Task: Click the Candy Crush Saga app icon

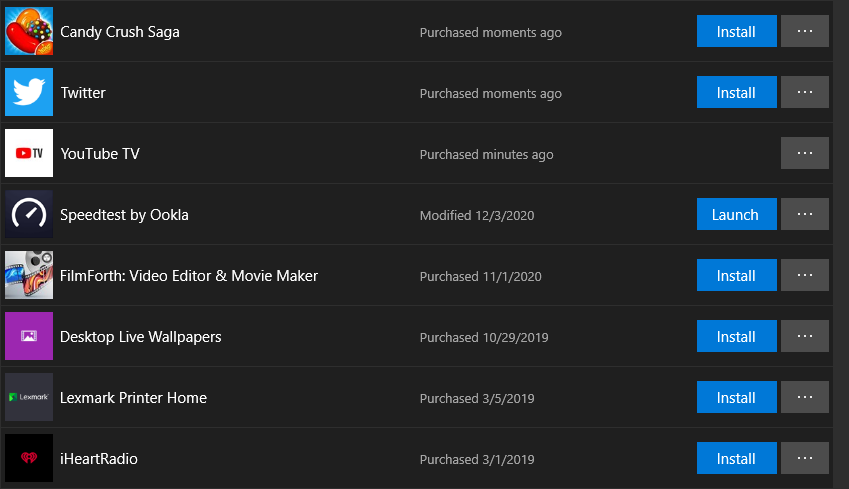Action: click(29, 31)
